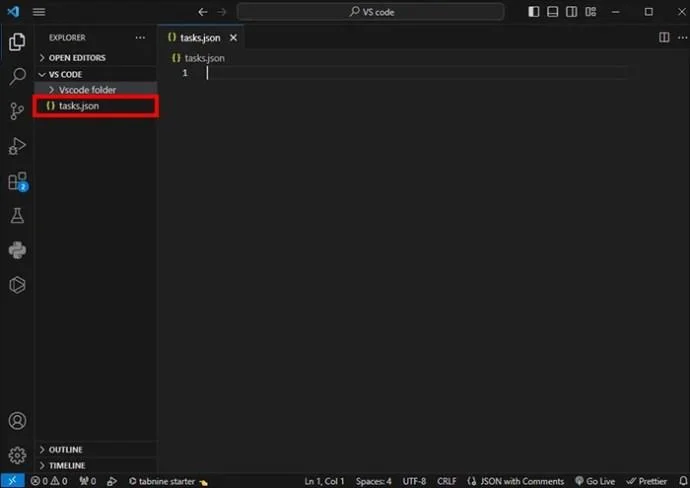Select tasks.json in the explorer tree
Viewport: 690px width, 488px height.
tap(95, 106)
